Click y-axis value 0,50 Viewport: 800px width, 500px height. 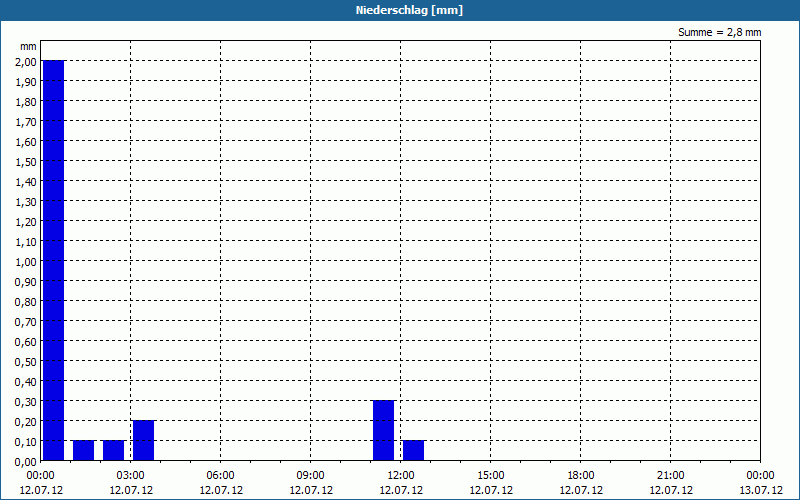tap(27, 361)
